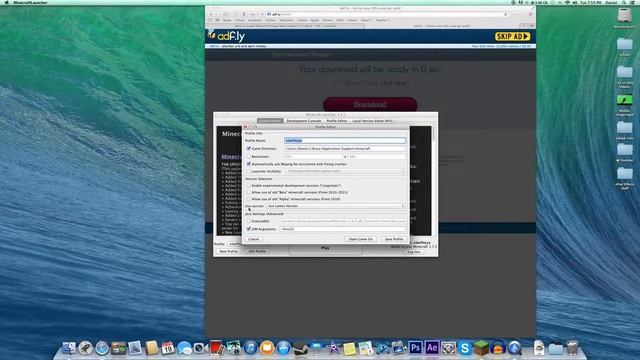Click the Profile Name field

(x=345, y=140)
